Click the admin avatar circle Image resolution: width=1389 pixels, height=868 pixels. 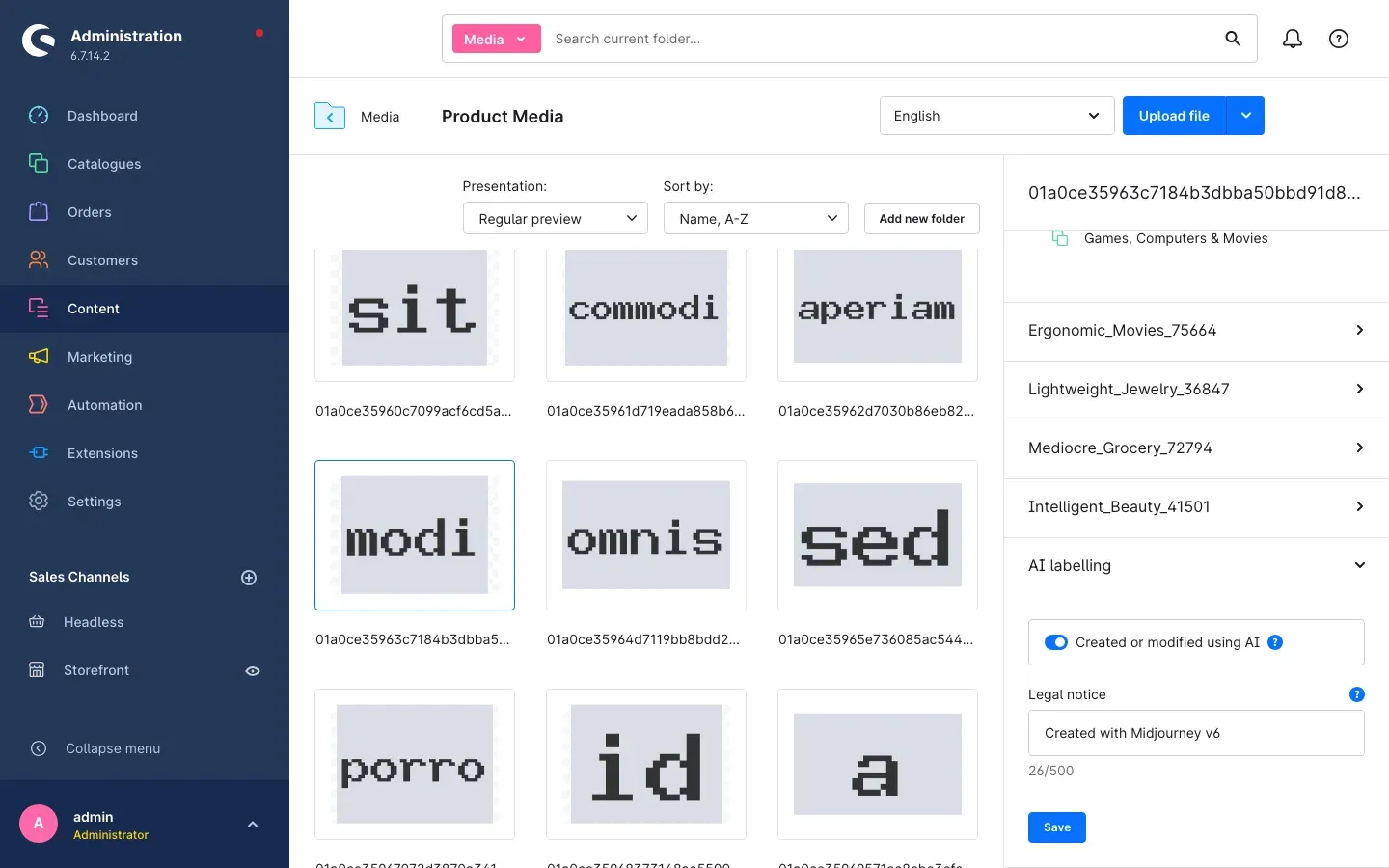point(39,824)
